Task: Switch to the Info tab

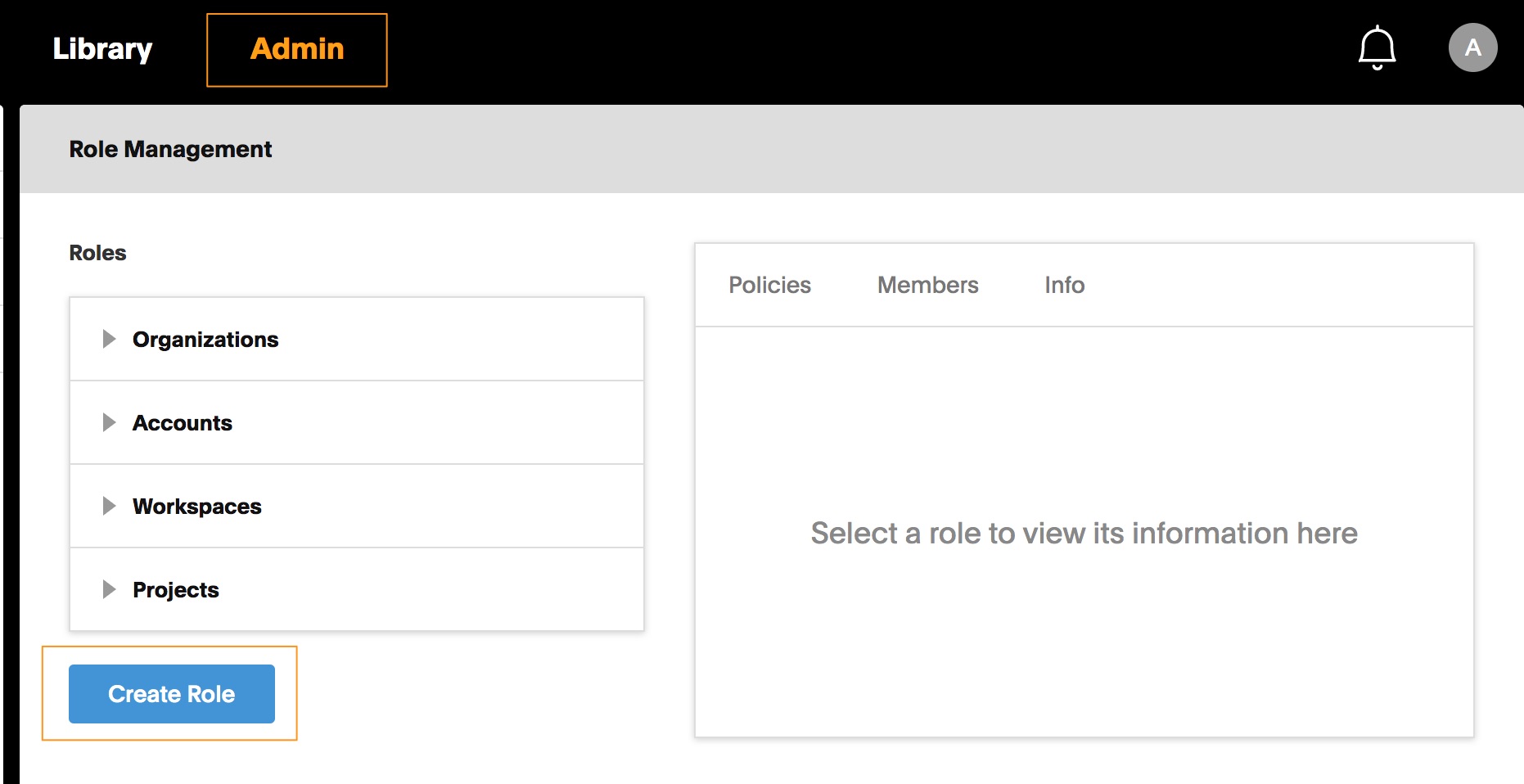Action: coord(1064,285)
